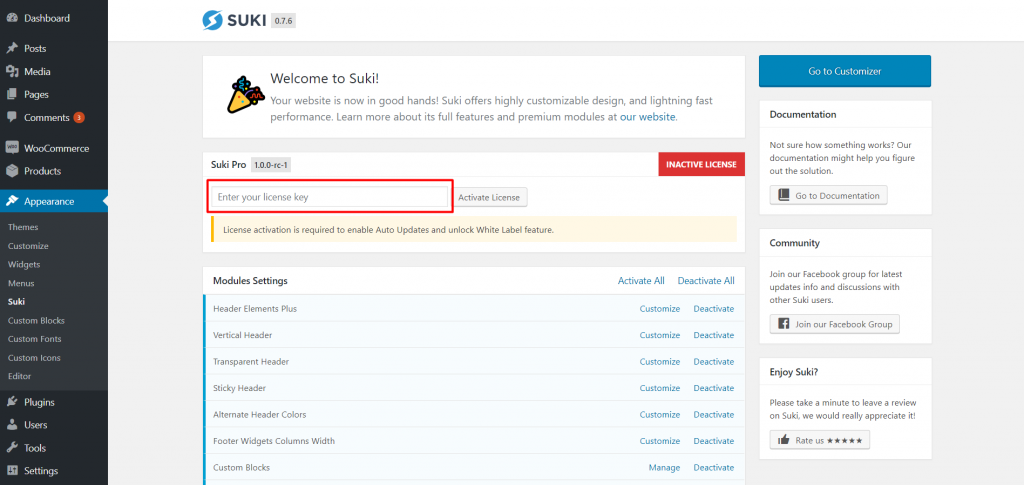The image size is (1024, 485).
Task: Click the Facebook icon on group button
Action: pos(784,324)
